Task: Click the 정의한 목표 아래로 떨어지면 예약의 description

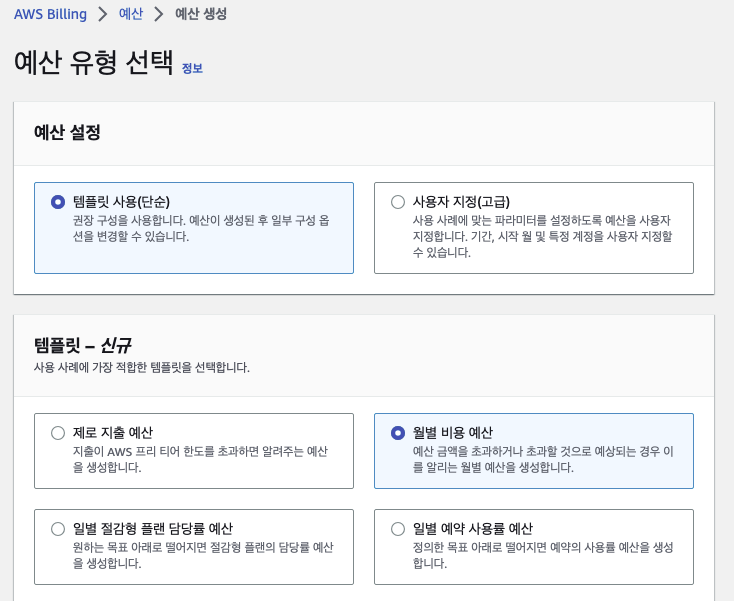Action: tap(543, 555)
